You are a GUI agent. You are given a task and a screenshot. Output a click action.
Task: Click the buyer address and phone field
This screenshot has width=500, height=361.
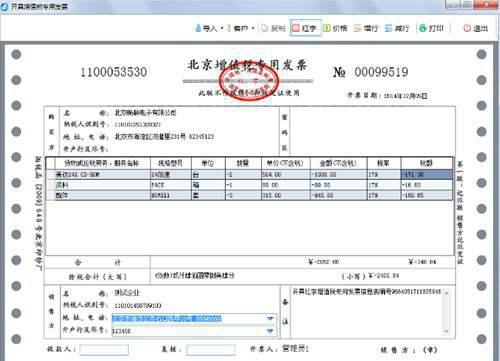164,137
